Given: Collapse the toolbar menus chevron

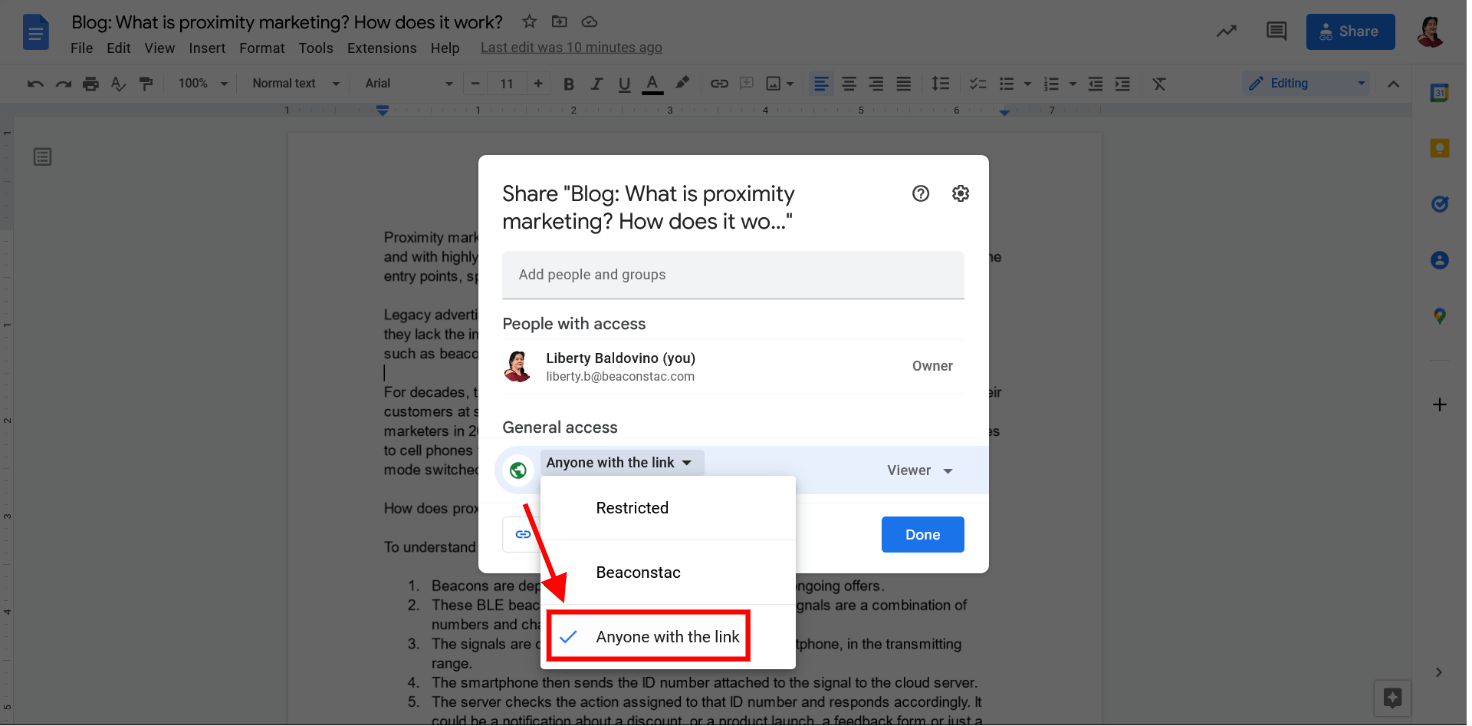Looking at the screenshot, I should tap(1393, 84).
